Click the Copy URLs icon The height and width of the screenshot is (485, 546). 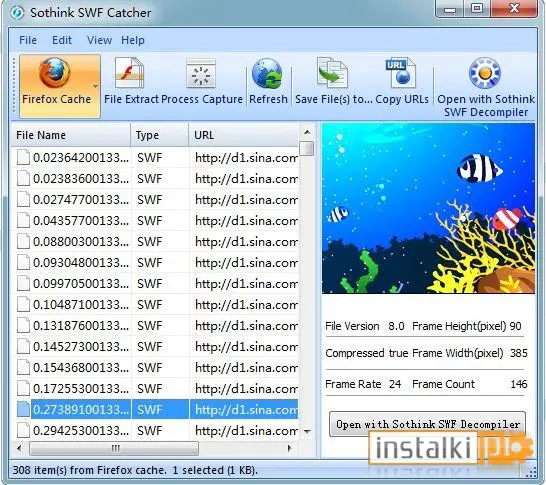[x=401, y=73]
